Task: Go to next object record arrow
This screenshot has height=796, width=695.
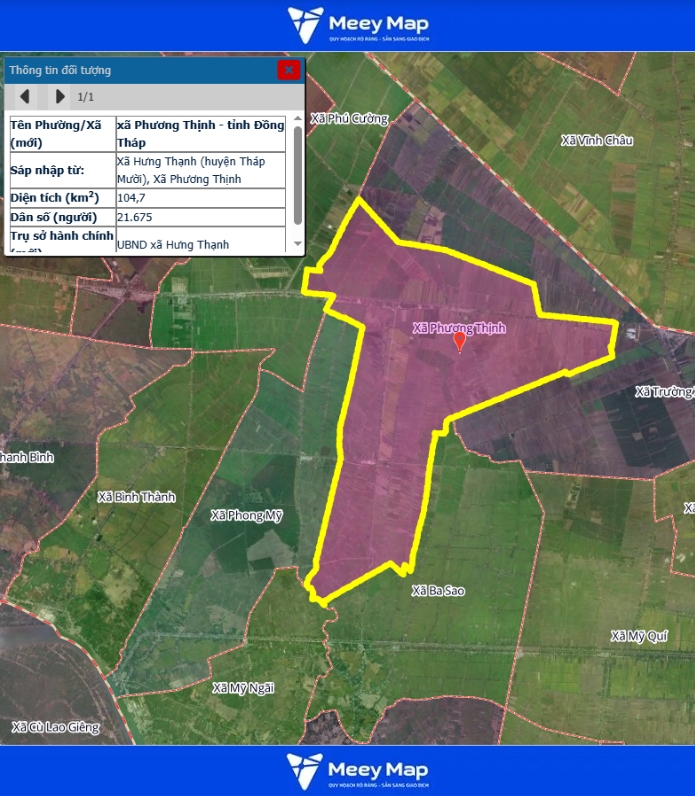Action: (x=60, y=97)
